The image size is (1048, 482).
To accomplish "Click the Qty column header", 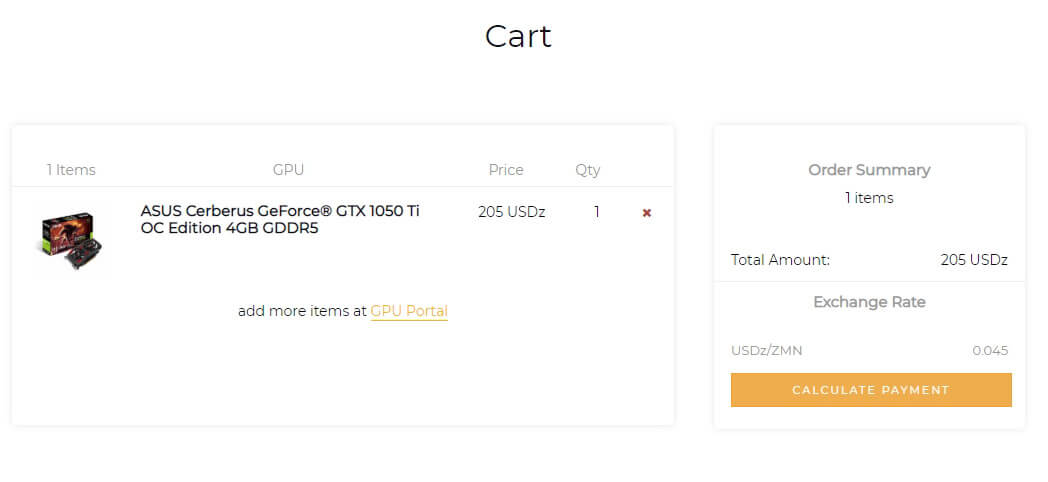I will click(587, 170).
